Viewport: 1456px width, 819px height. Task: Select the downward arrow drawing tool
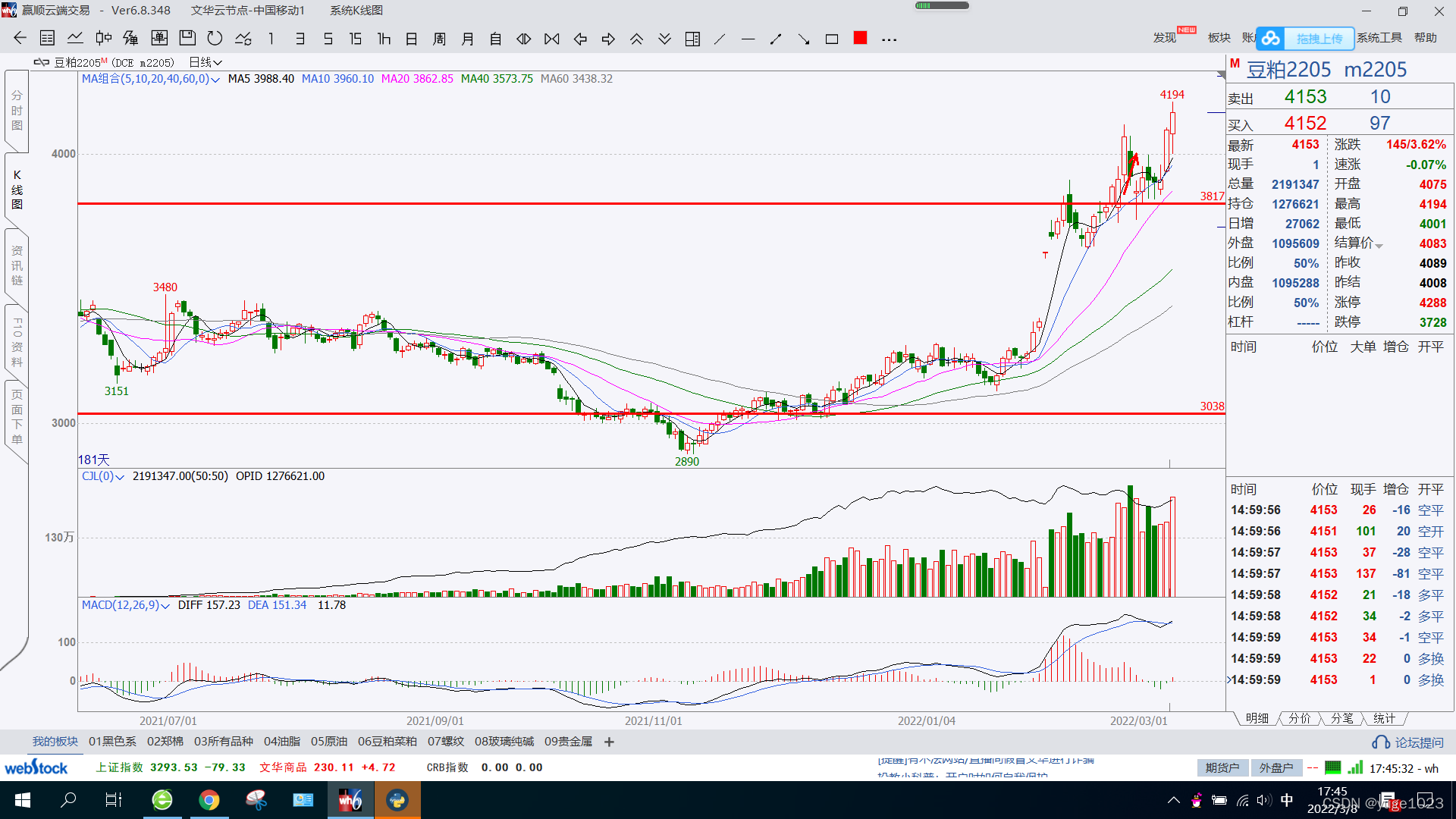[804, 39]
